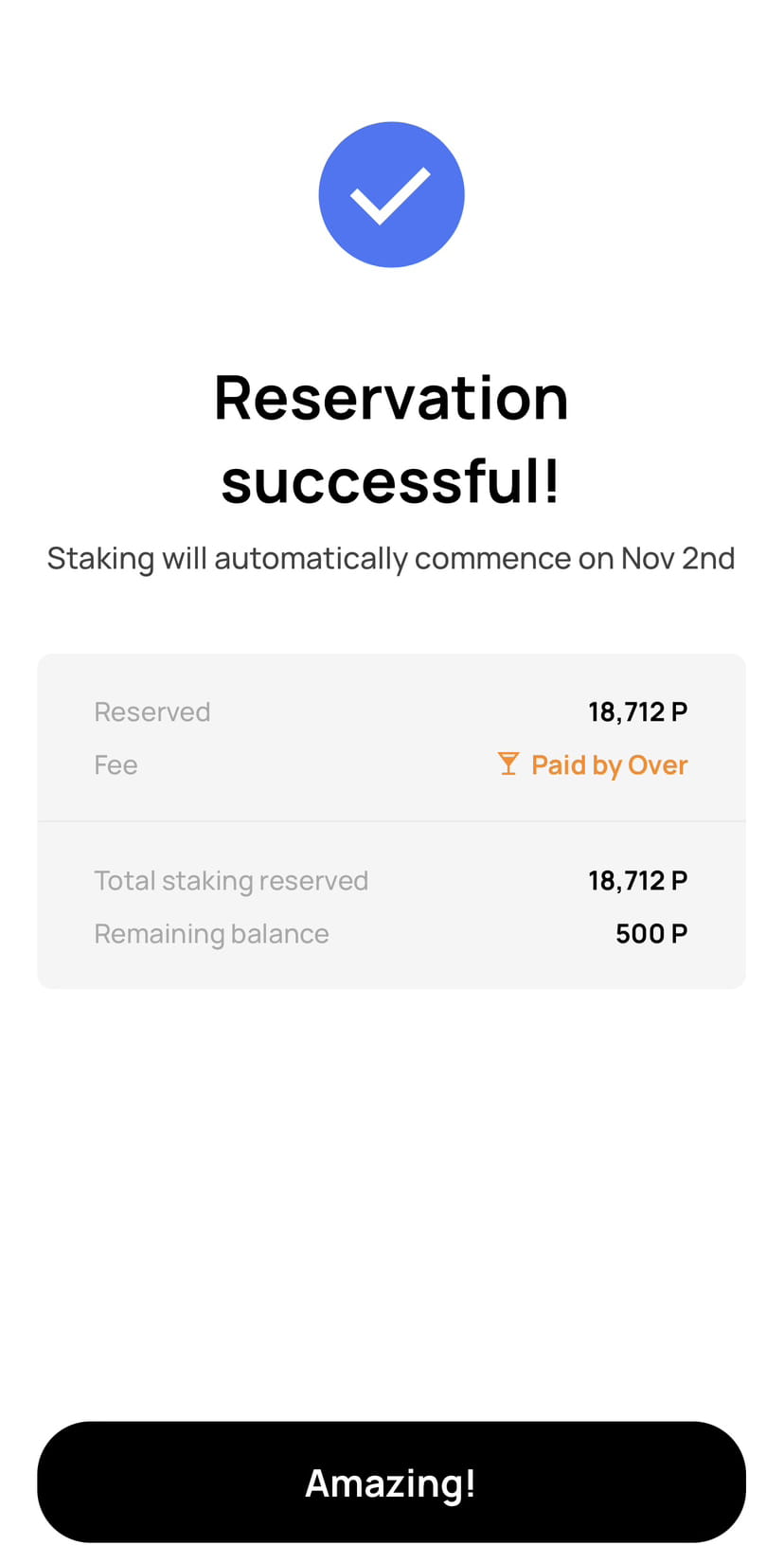
Task: Click the white checkmark inside blue circle
Action: point(391,195)
